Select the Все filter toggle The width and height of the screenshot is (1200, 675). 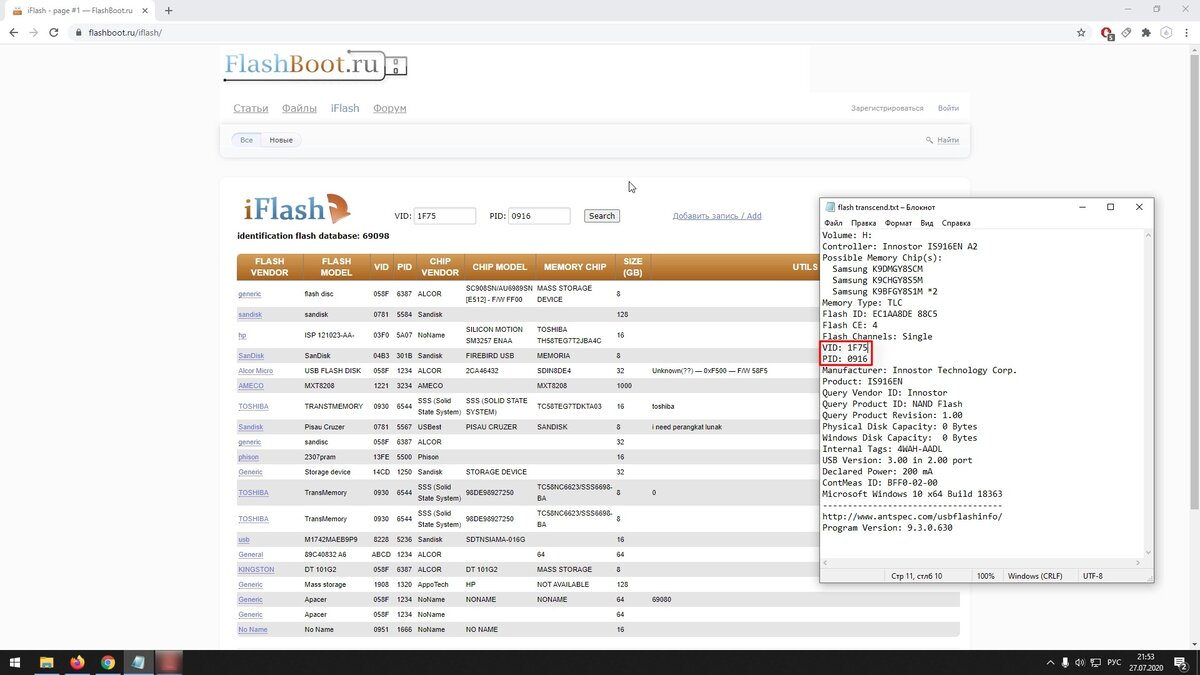246,140
